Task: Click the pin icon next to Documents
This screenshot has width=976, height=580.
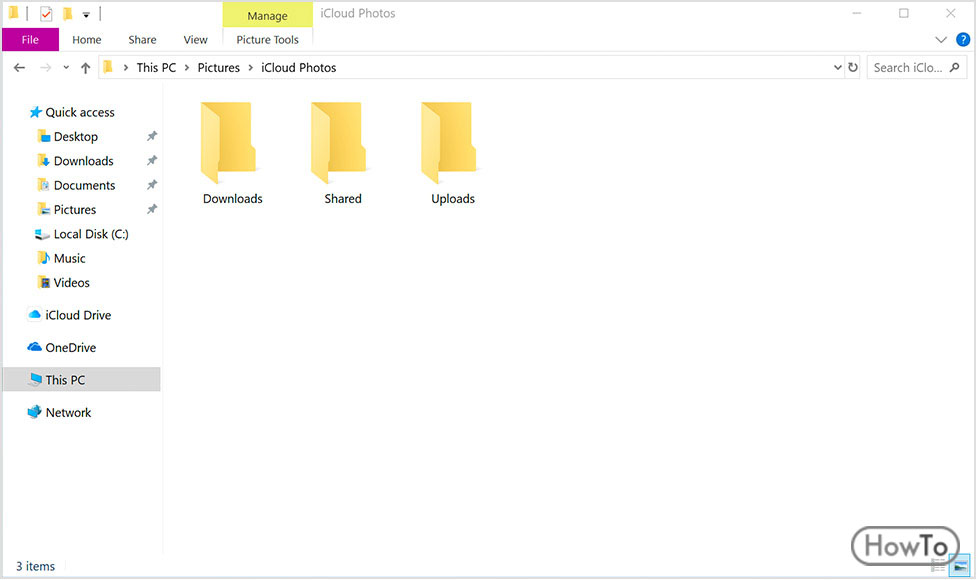Action: [x=152, y=185]
